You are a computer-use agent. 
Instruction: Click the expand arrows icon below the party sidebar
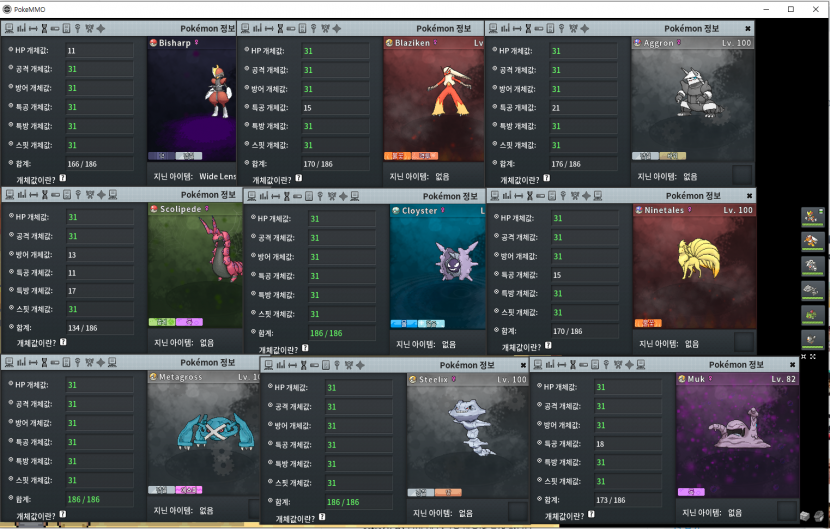coord(811,357)
